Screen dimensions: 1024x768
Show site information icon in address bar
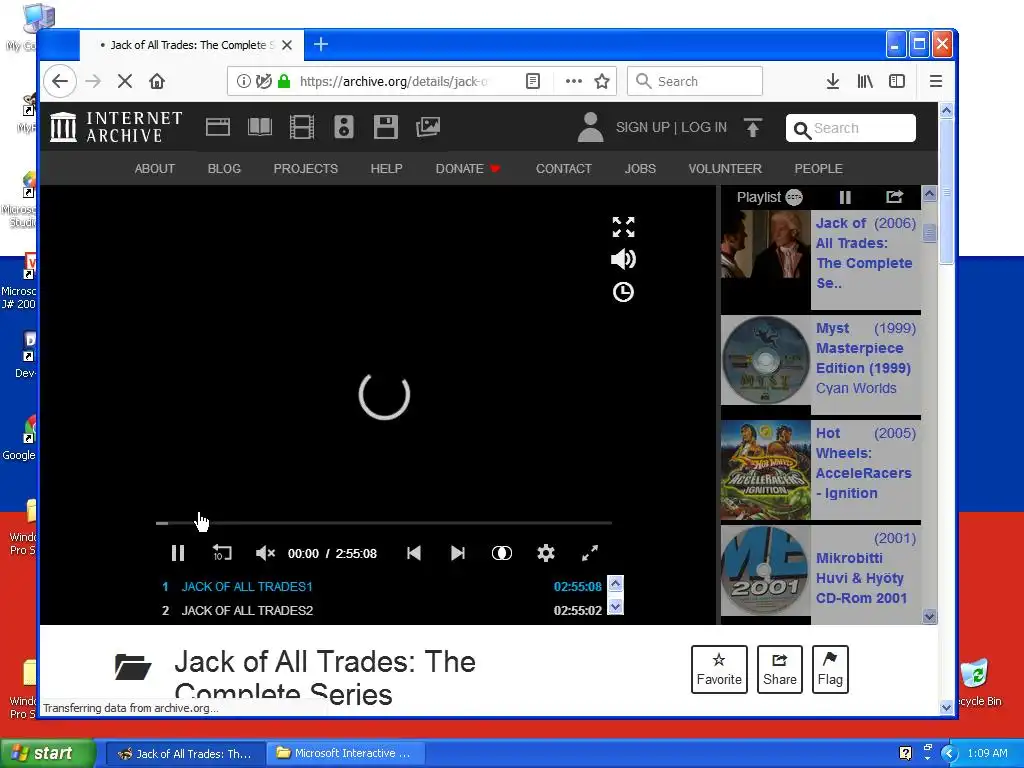(x=244, y=81)
